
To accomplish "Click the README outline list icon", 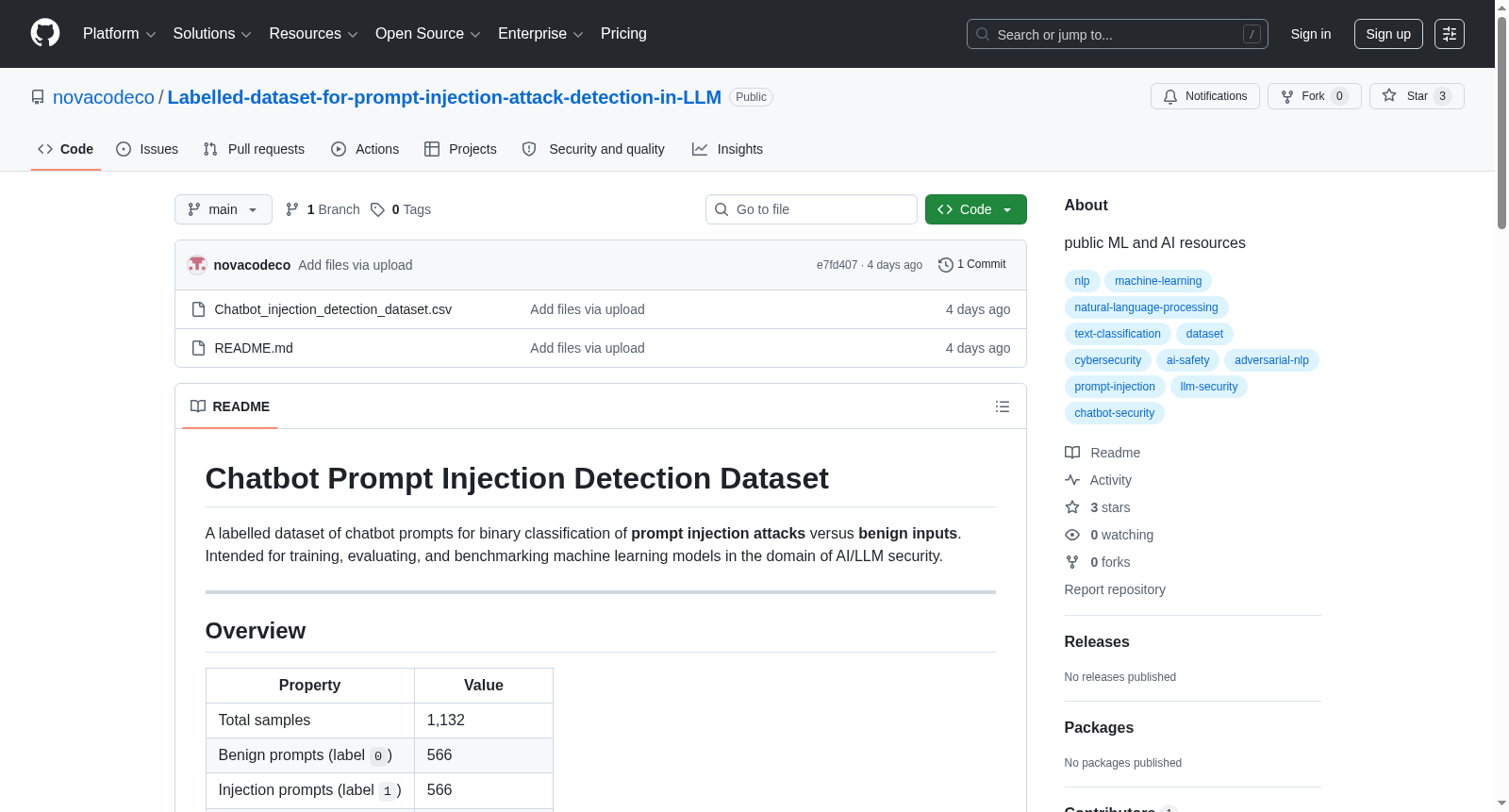I will pyautogui.click(x=1003, y=406).
